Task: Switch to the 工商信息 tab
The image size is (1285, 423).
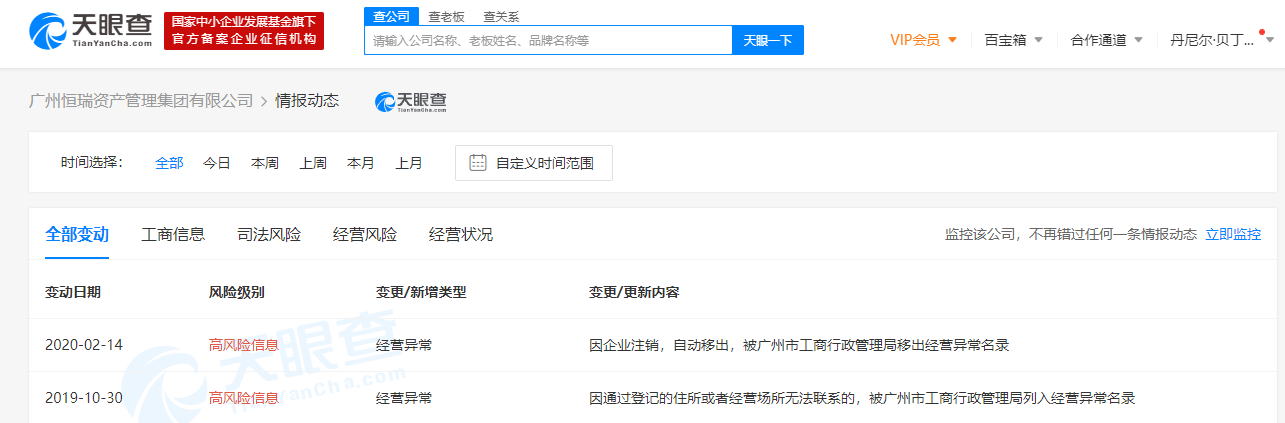Action: [173, 235]
